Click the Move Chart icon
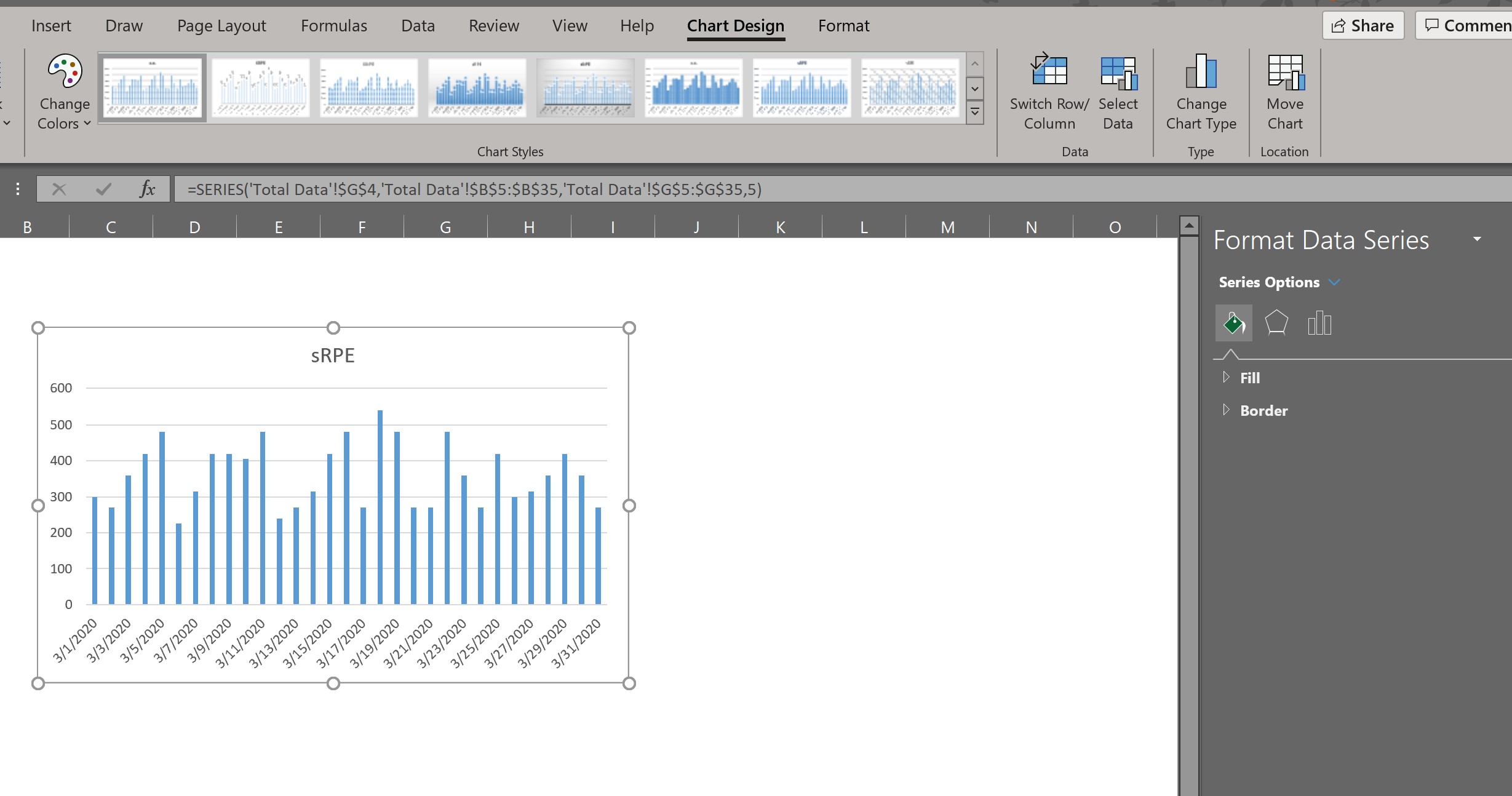Image resolution: width=1512 pixels, height=796 pixels. tap(1285, 71)
